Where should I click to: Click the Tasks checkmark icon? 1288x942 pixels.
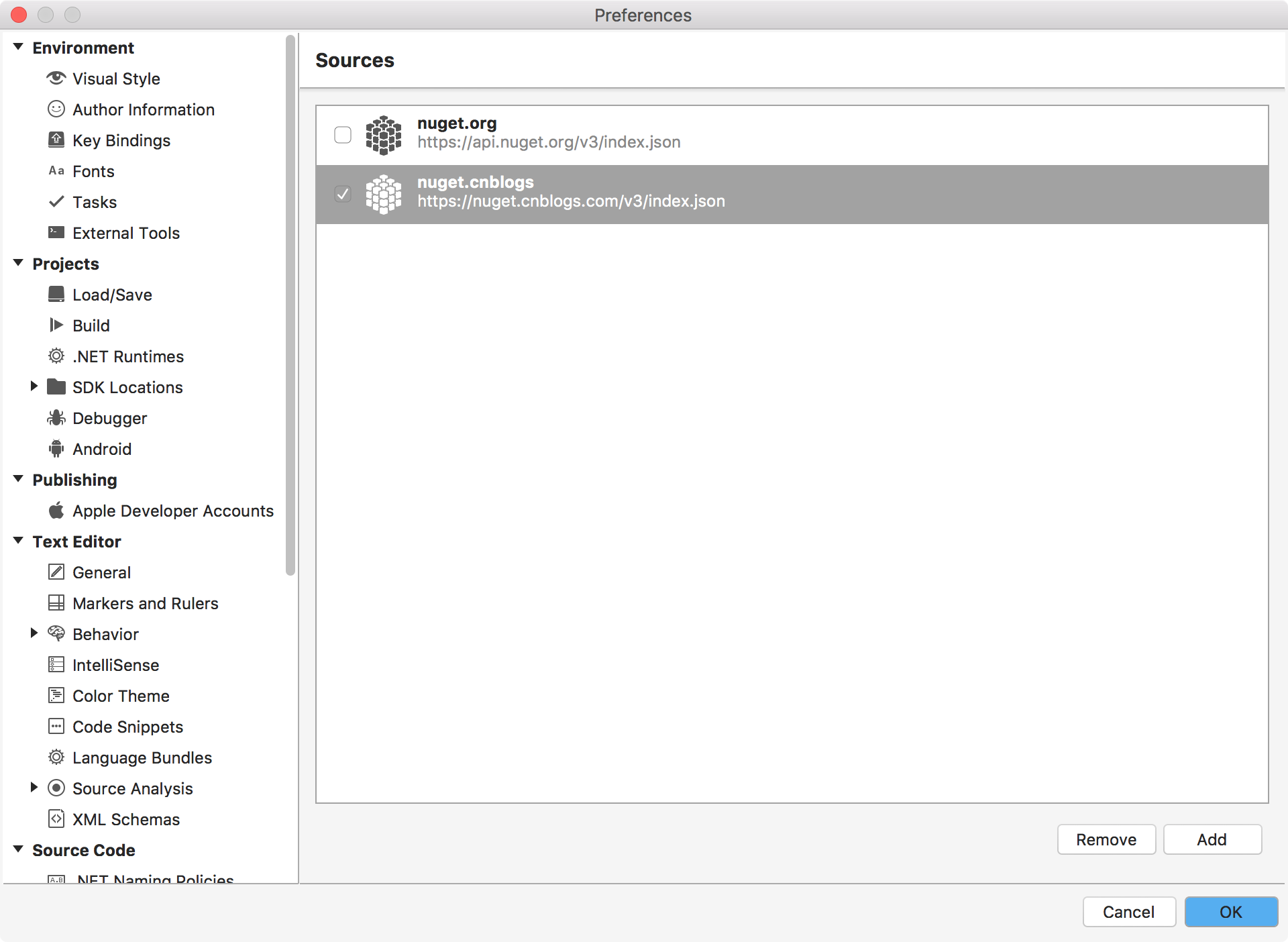[56, 201]
